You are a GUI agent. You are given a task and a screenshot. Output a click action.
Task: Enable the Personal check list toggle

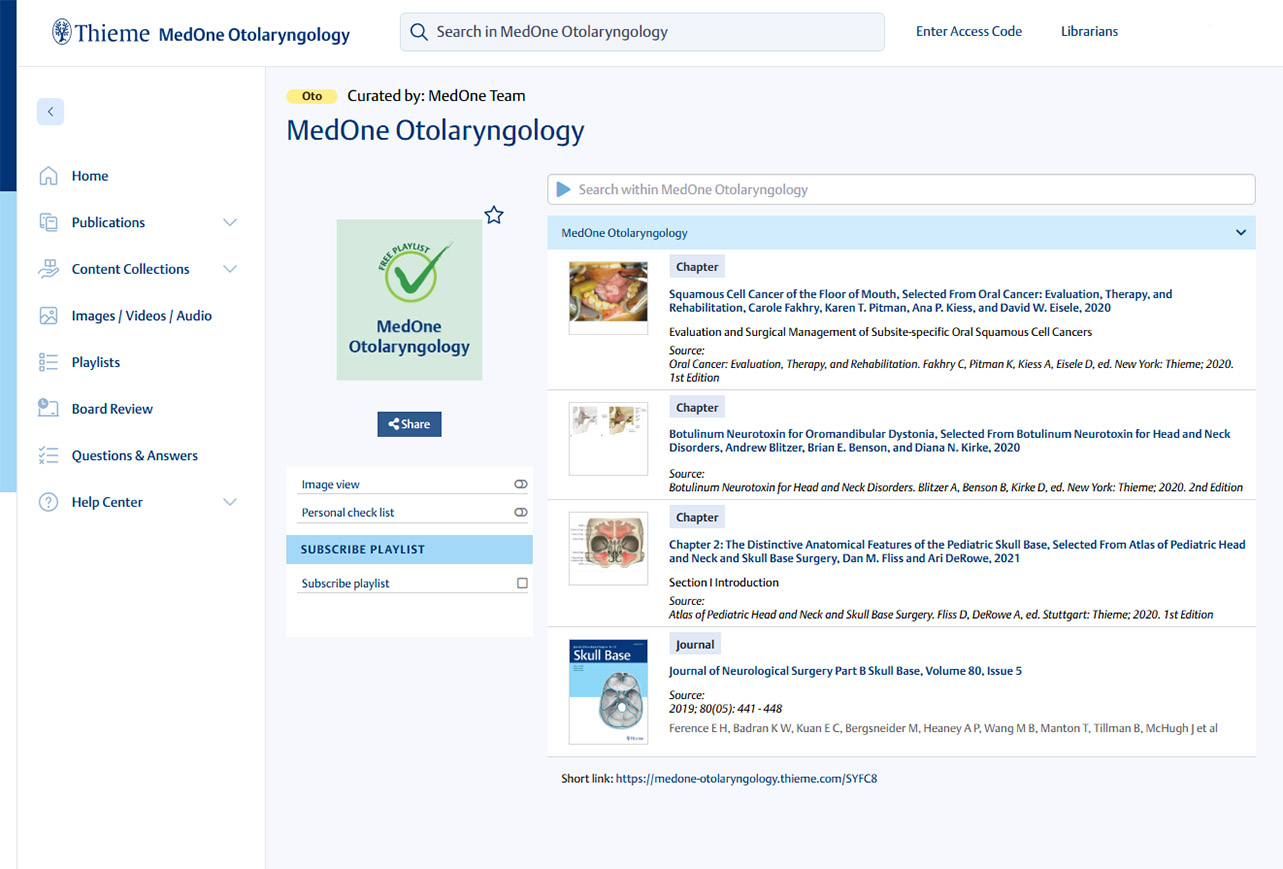point(520,512)
